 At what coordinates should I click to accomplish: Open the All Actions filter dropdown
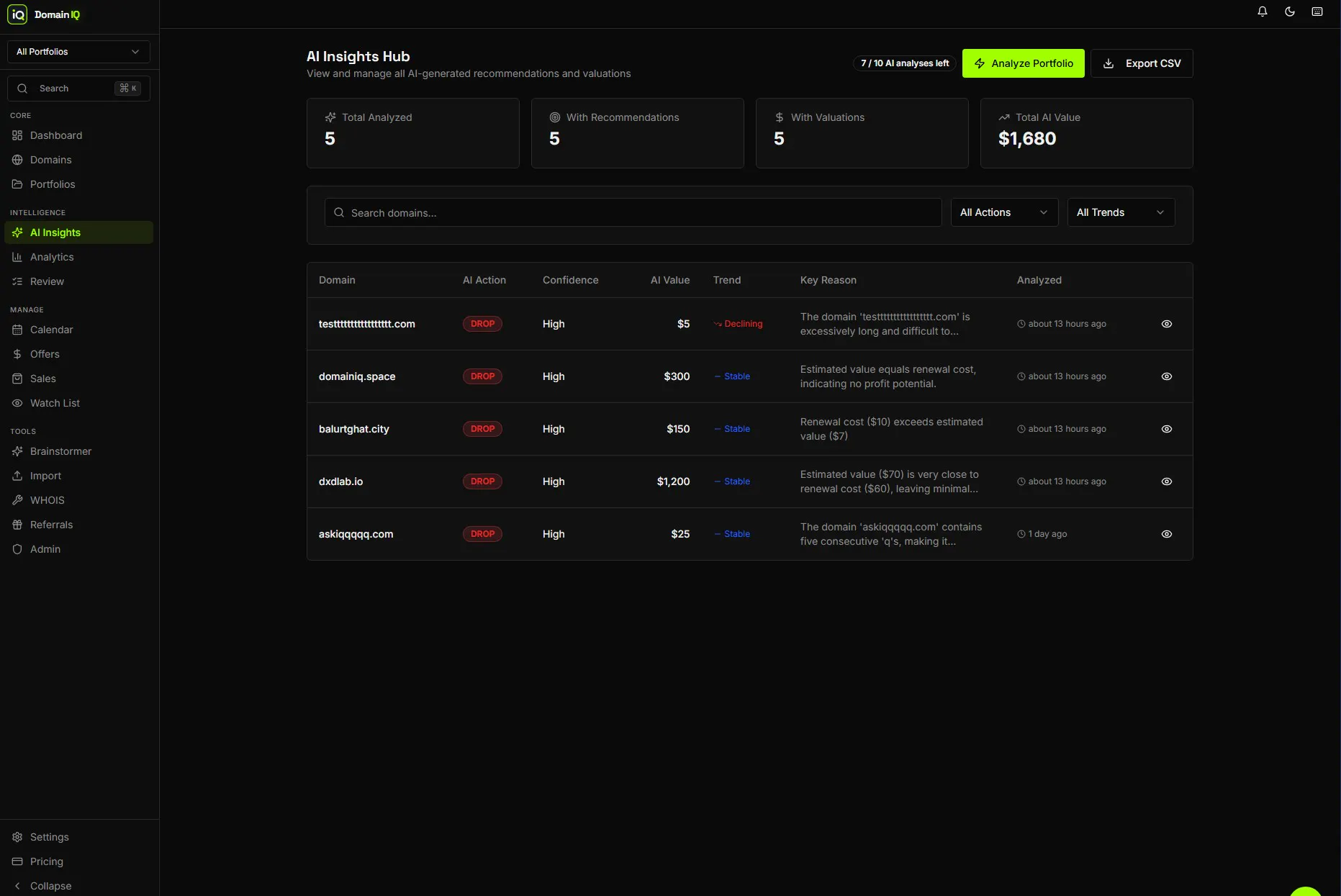click(x=1004, y=212)
